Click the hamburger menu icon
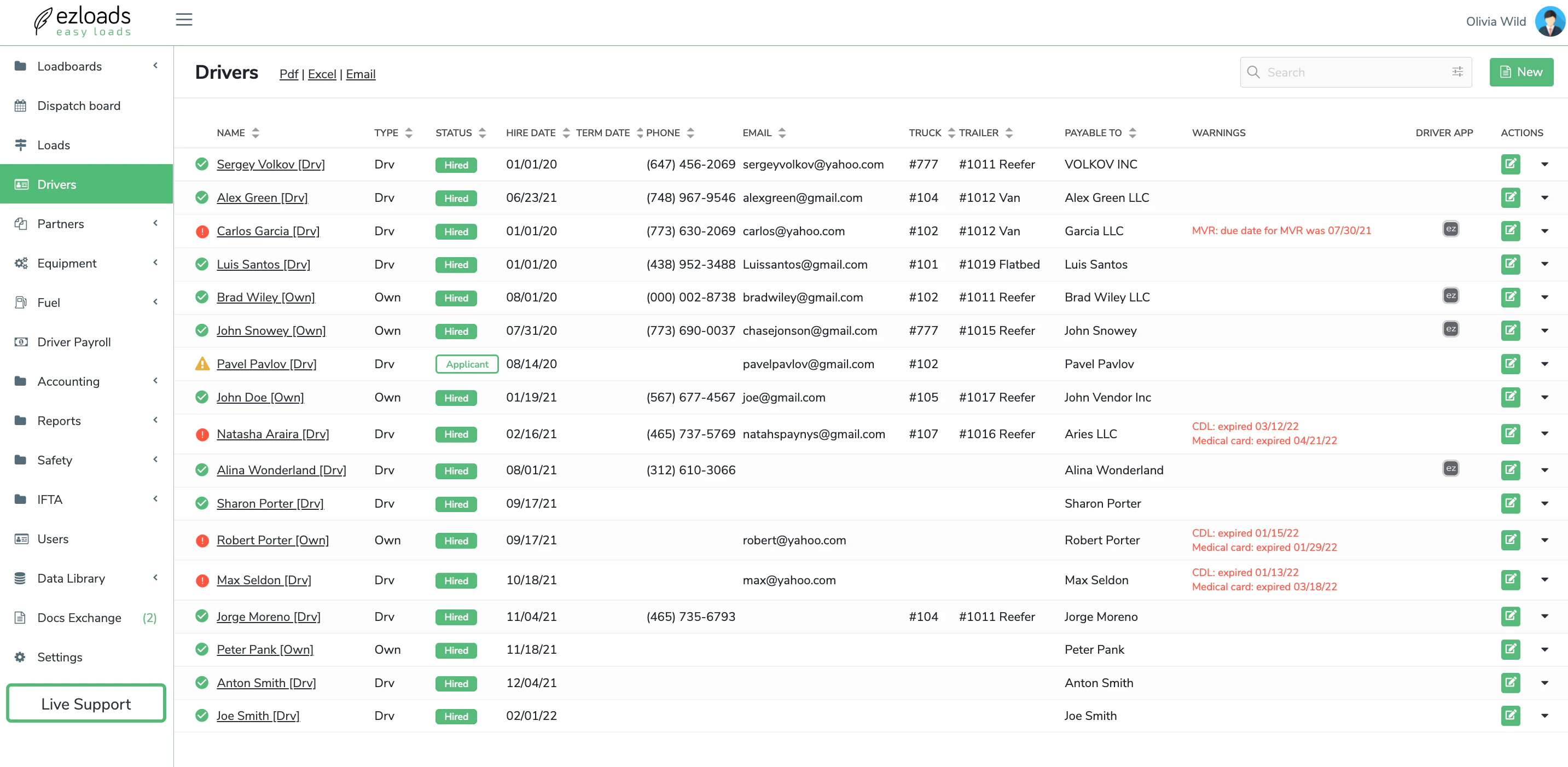The height and width of the screenshot is (767, 1568). pos(184,20)
